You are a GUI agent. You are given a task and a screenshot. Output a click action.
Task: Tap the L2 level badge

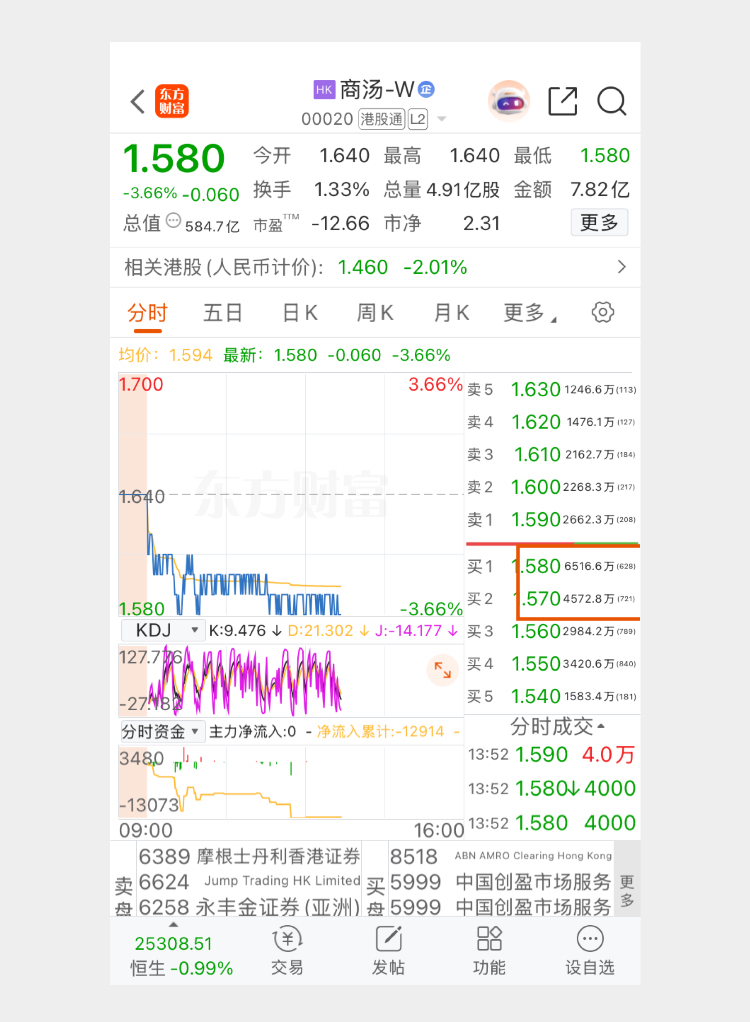tap(418, 119)
